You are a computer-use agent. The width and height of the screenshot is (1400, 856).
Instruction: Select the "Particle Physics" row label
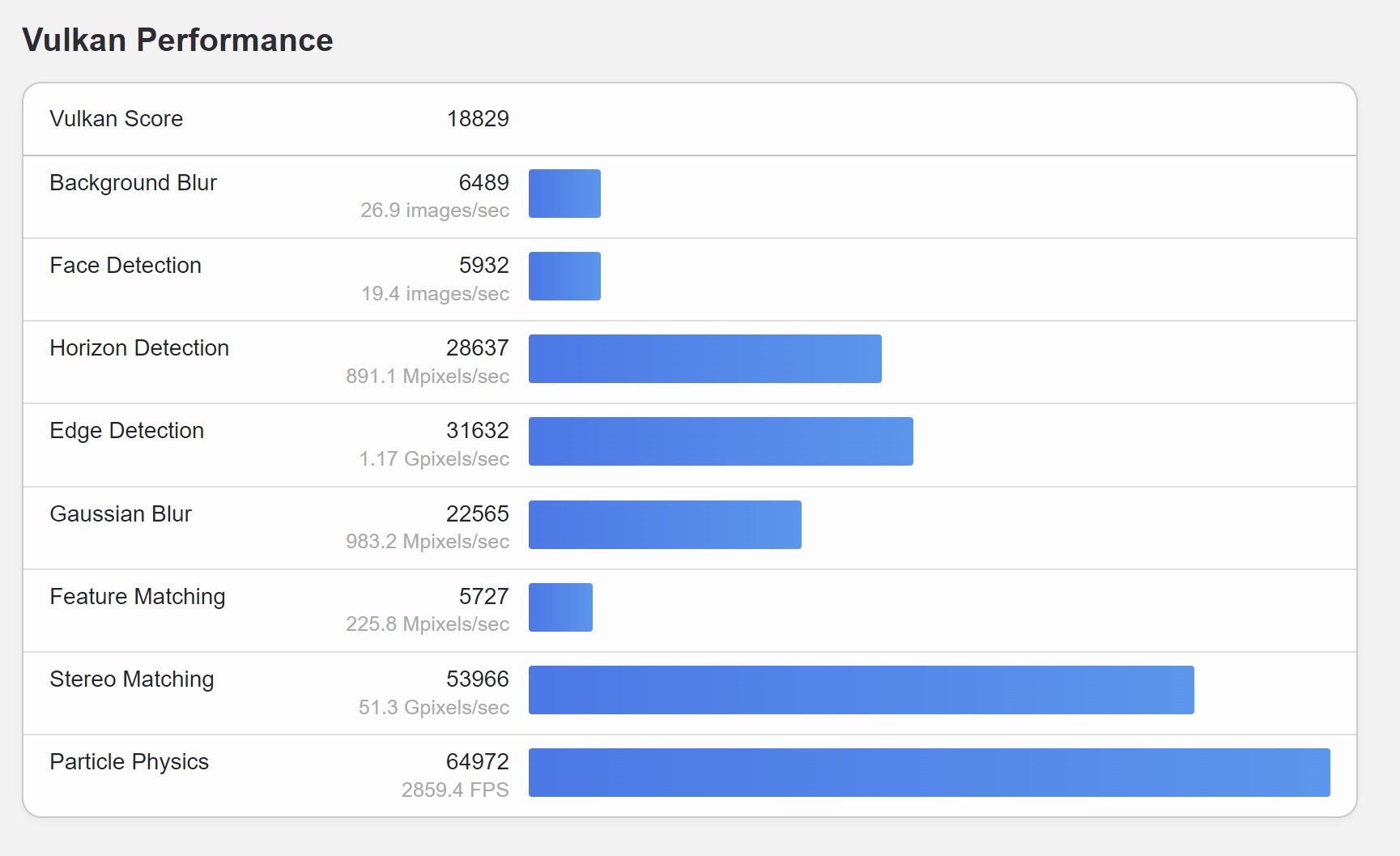(x=130, y=762)
